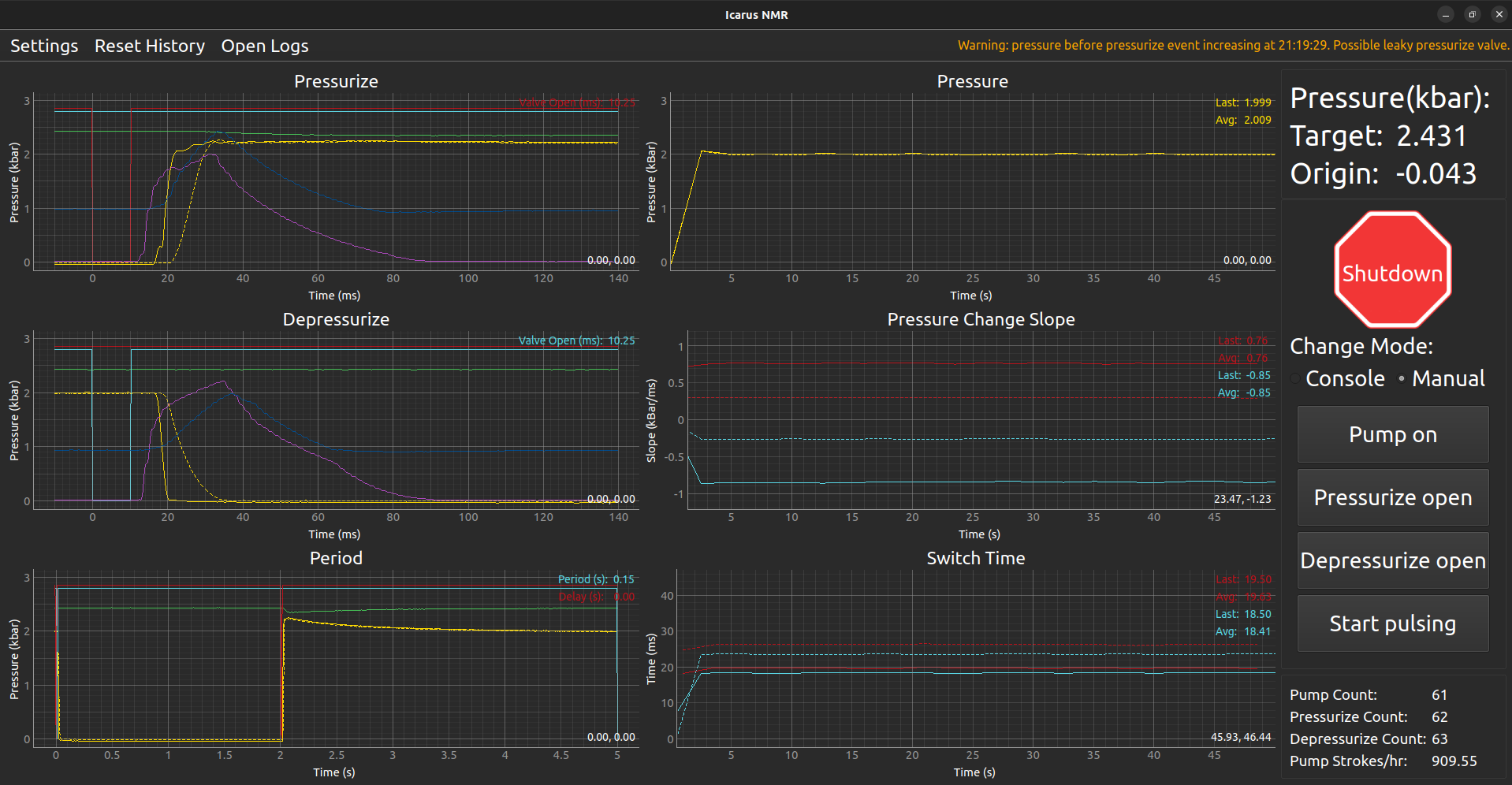Viewport: 1512px width, 785px height.
Task: Close the Icarus NMR window
Action: [x=1499, y=14]
